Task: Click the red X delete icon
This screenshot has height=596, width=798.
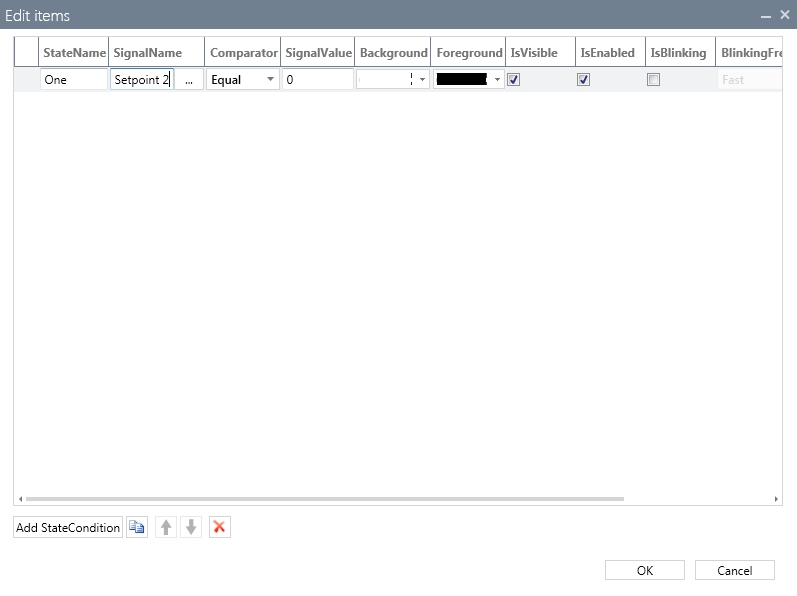Action: pyautogui.click(x=220, y=527)
